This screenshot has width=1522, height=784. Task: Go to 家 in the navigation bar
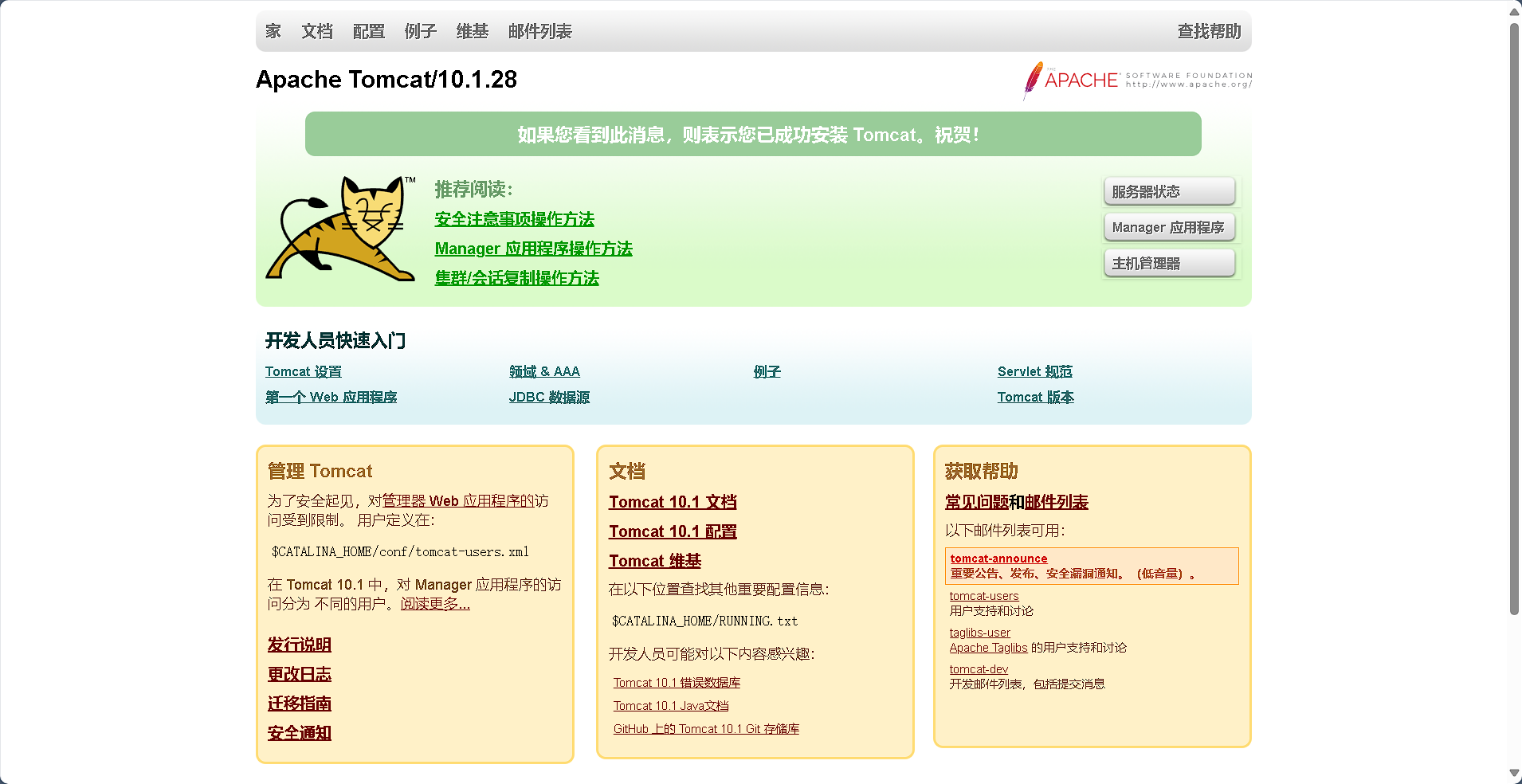click(x=273, y=31)
